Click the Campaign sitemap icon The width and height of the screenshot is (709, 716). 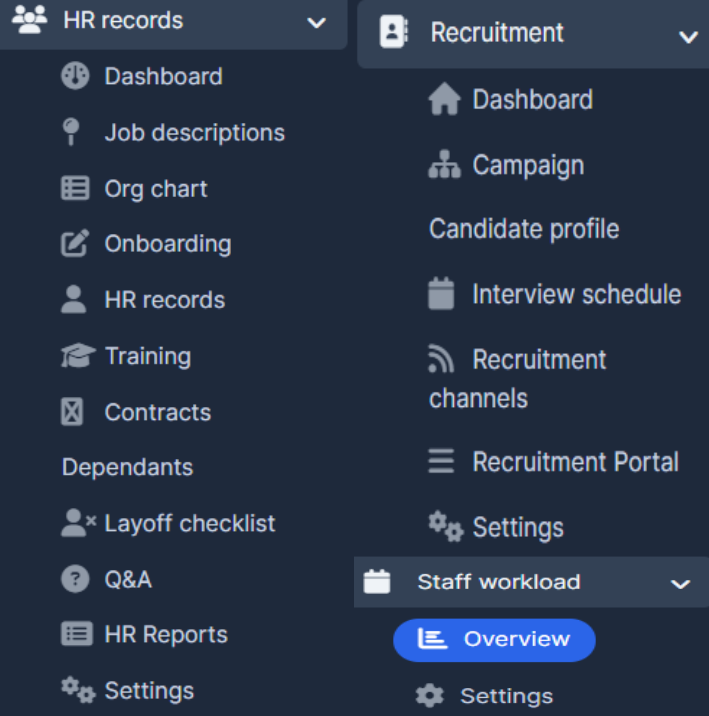pyautogui.click(x=444, y=165)
